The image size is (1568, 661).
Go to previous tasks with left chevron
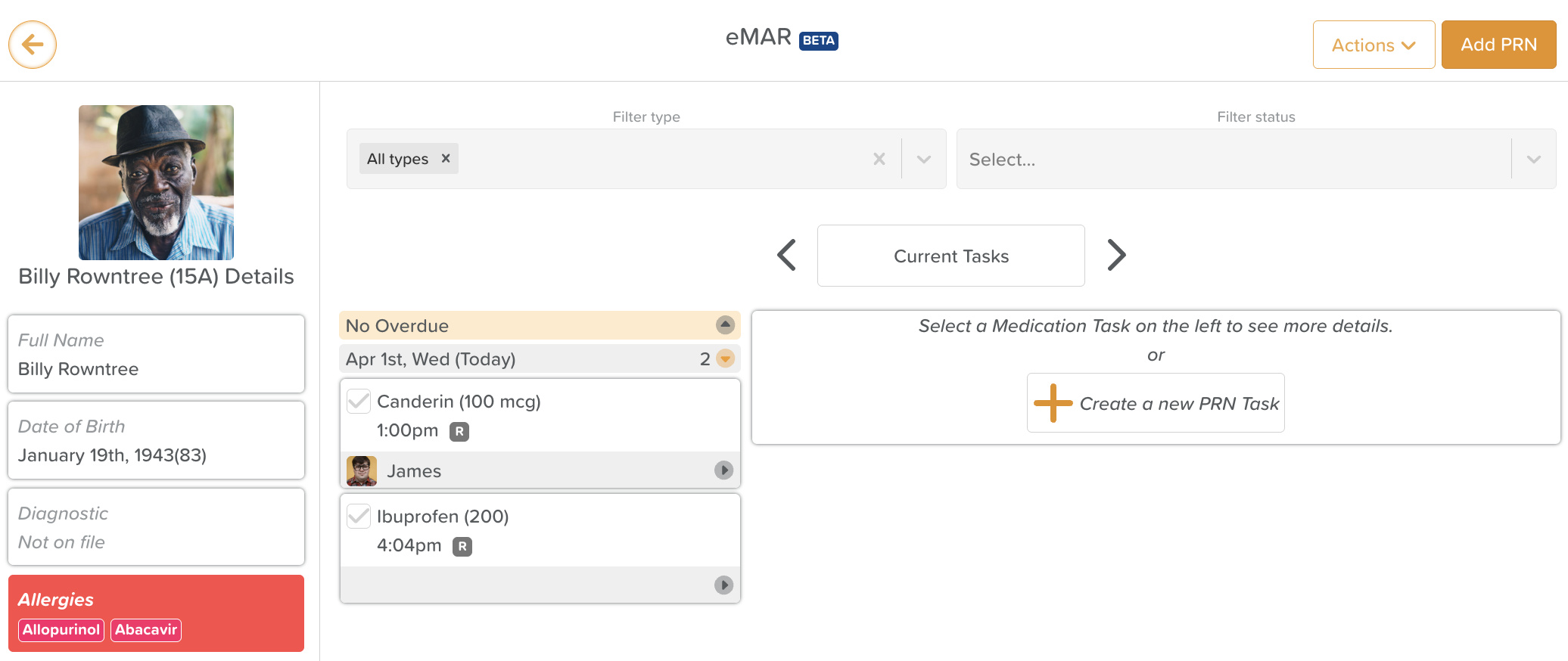pyautogui.click(x=787, y=255)
